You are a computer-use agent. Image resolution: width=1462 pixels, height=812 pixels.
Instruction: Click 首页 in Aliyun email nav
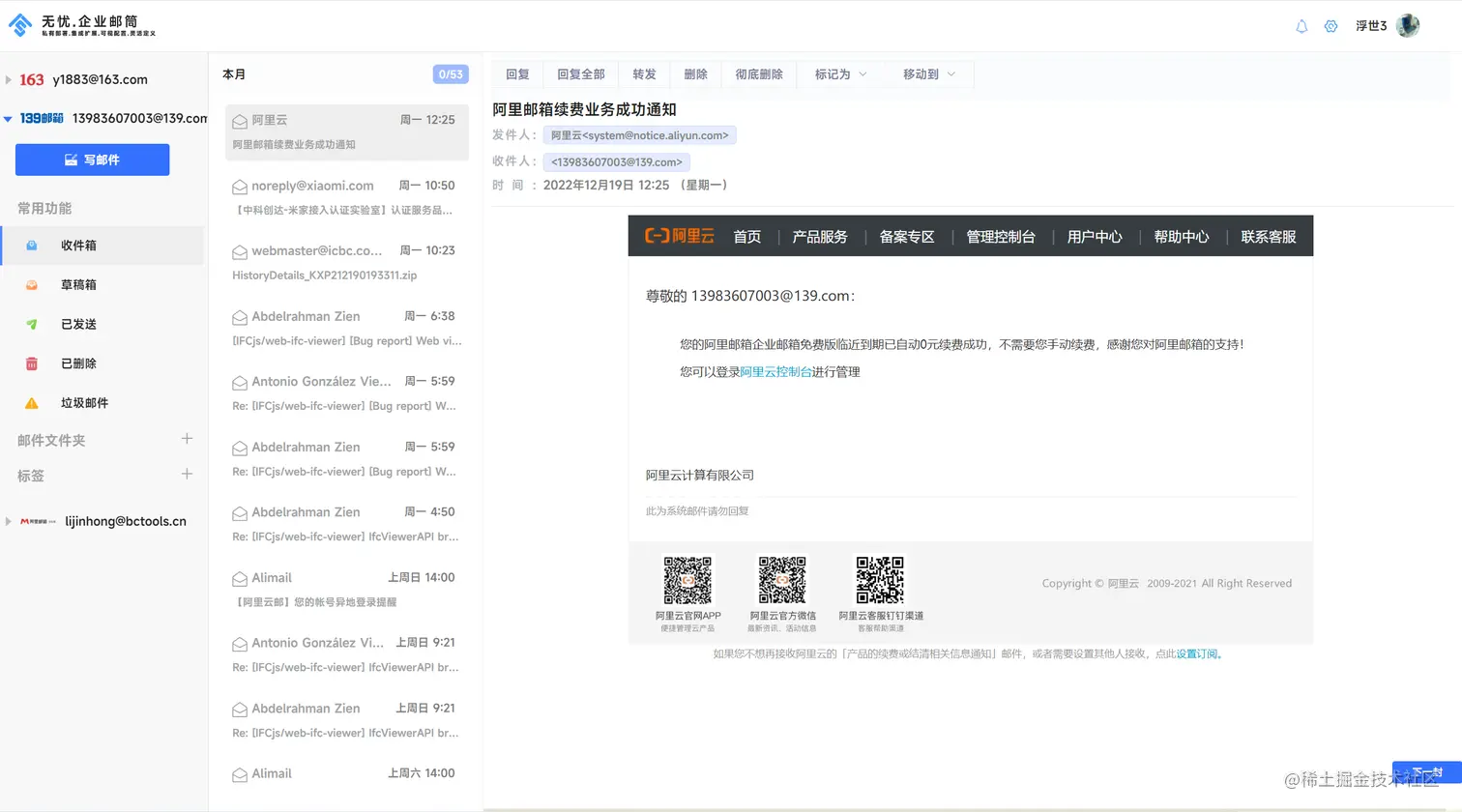pyautogui.click(x=746, y=237)
